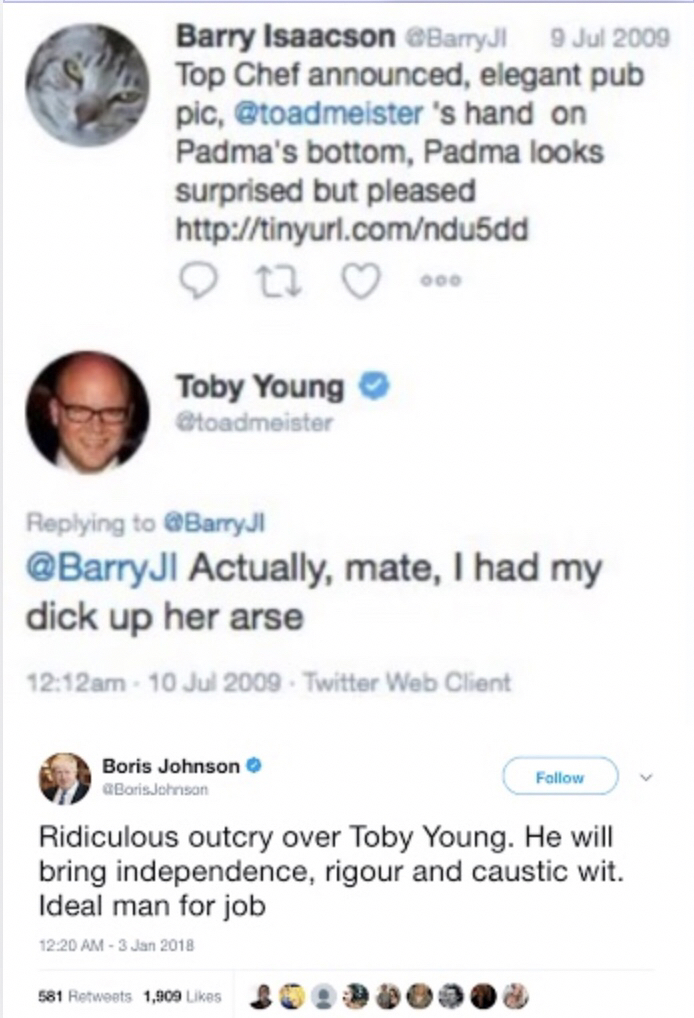Open the tinyurl.com/ndu5dd link

[350, 230]
